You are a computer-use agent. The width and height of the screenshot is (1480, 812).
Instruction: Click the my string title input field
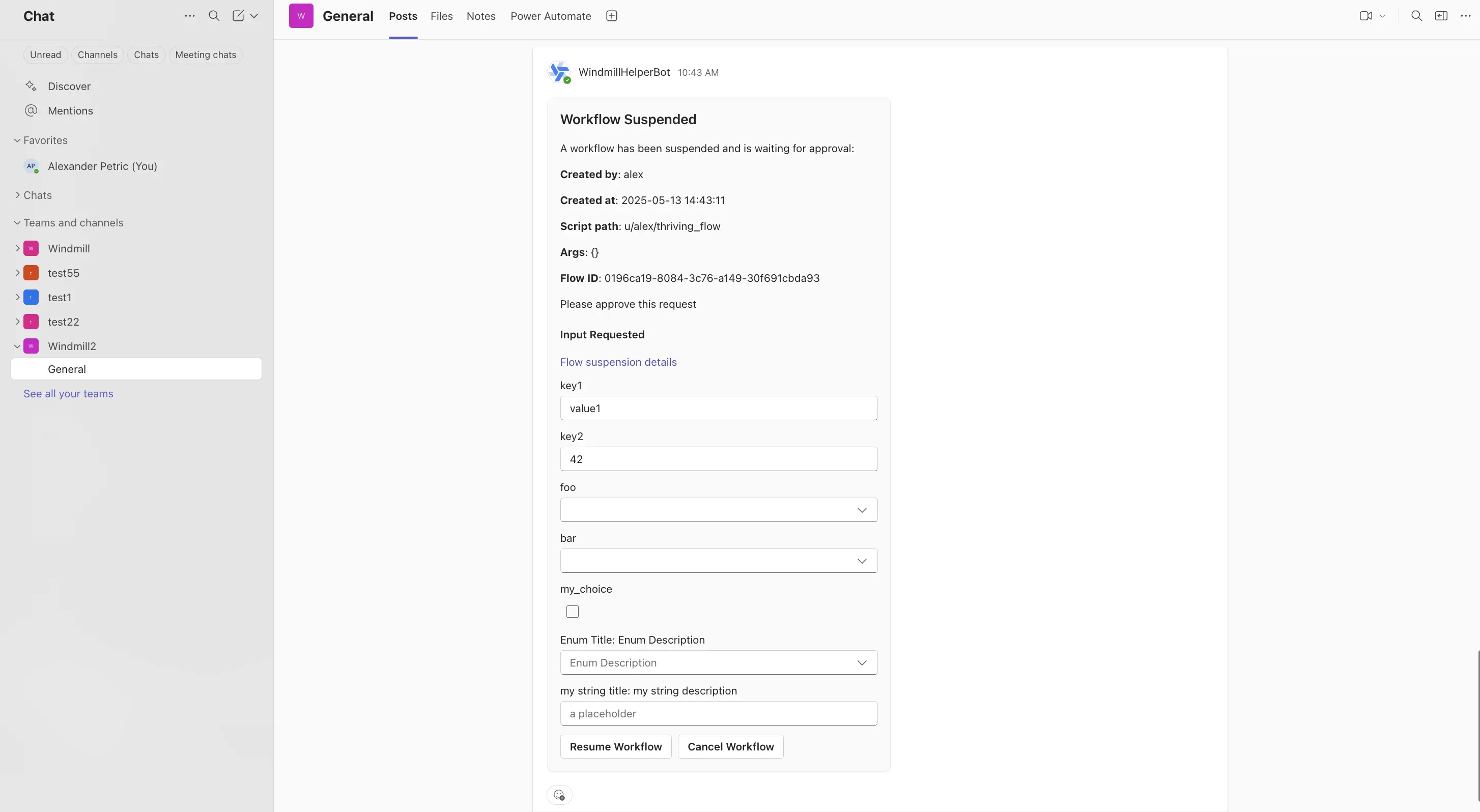718,713
